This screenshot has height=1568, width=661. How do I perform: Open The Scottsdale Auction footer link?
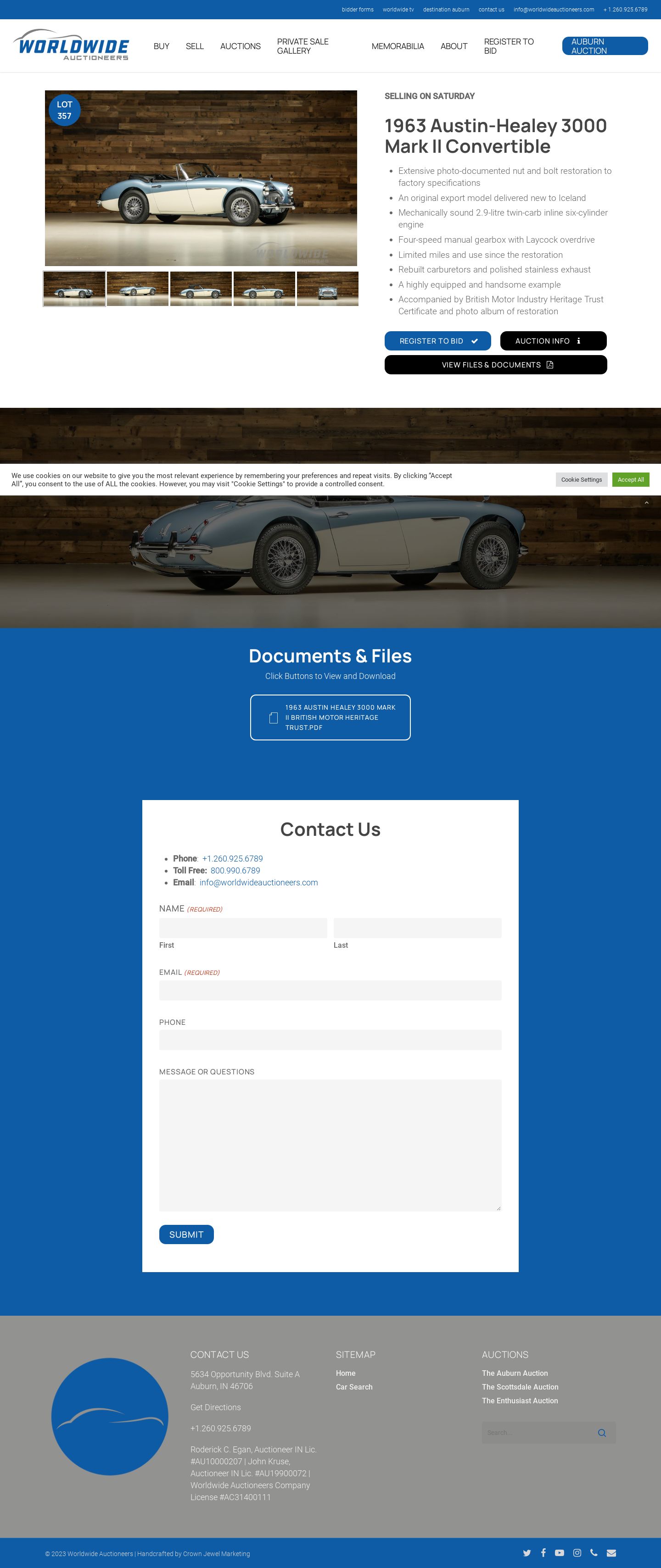[x=520, y=1387]
